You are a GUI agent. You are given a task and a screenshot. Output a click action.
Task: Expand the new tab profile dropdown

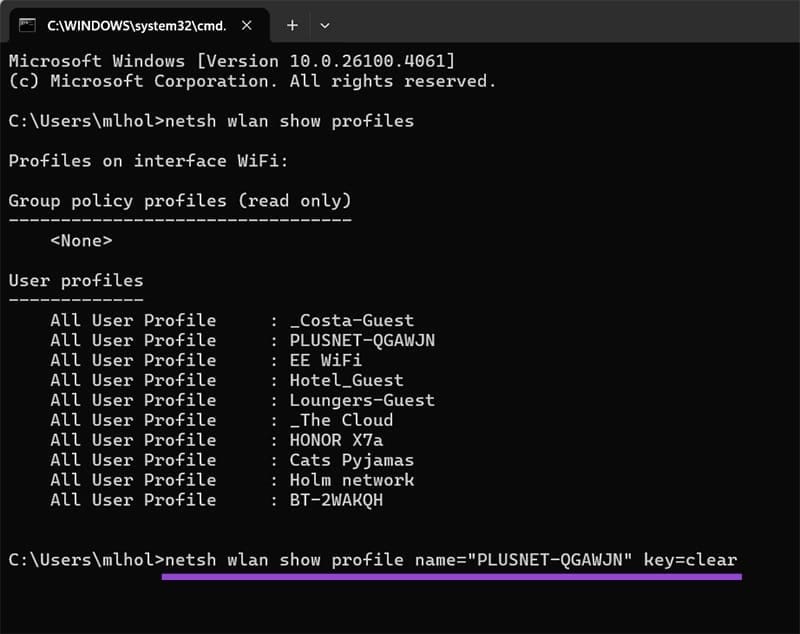[324, 25]
